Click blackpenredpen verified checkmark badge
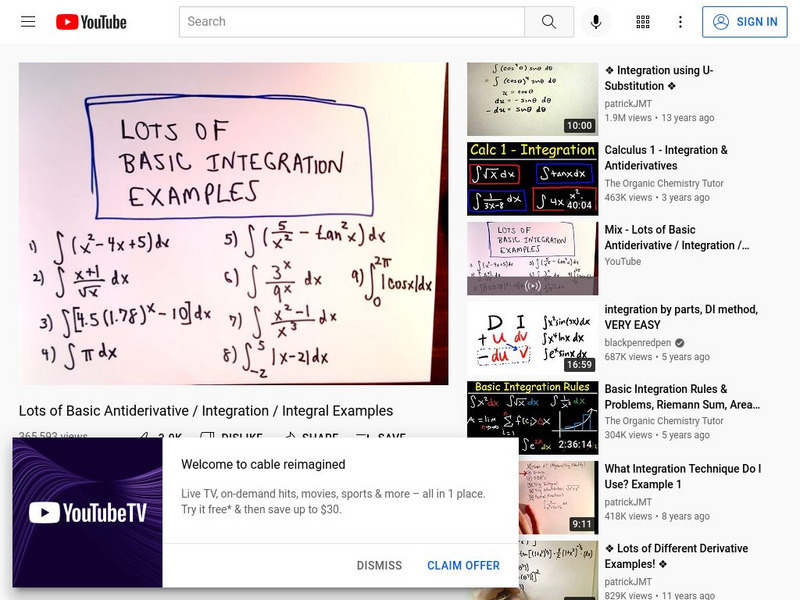The height and width of the screenshot is (600, 800). coord(680,343)
